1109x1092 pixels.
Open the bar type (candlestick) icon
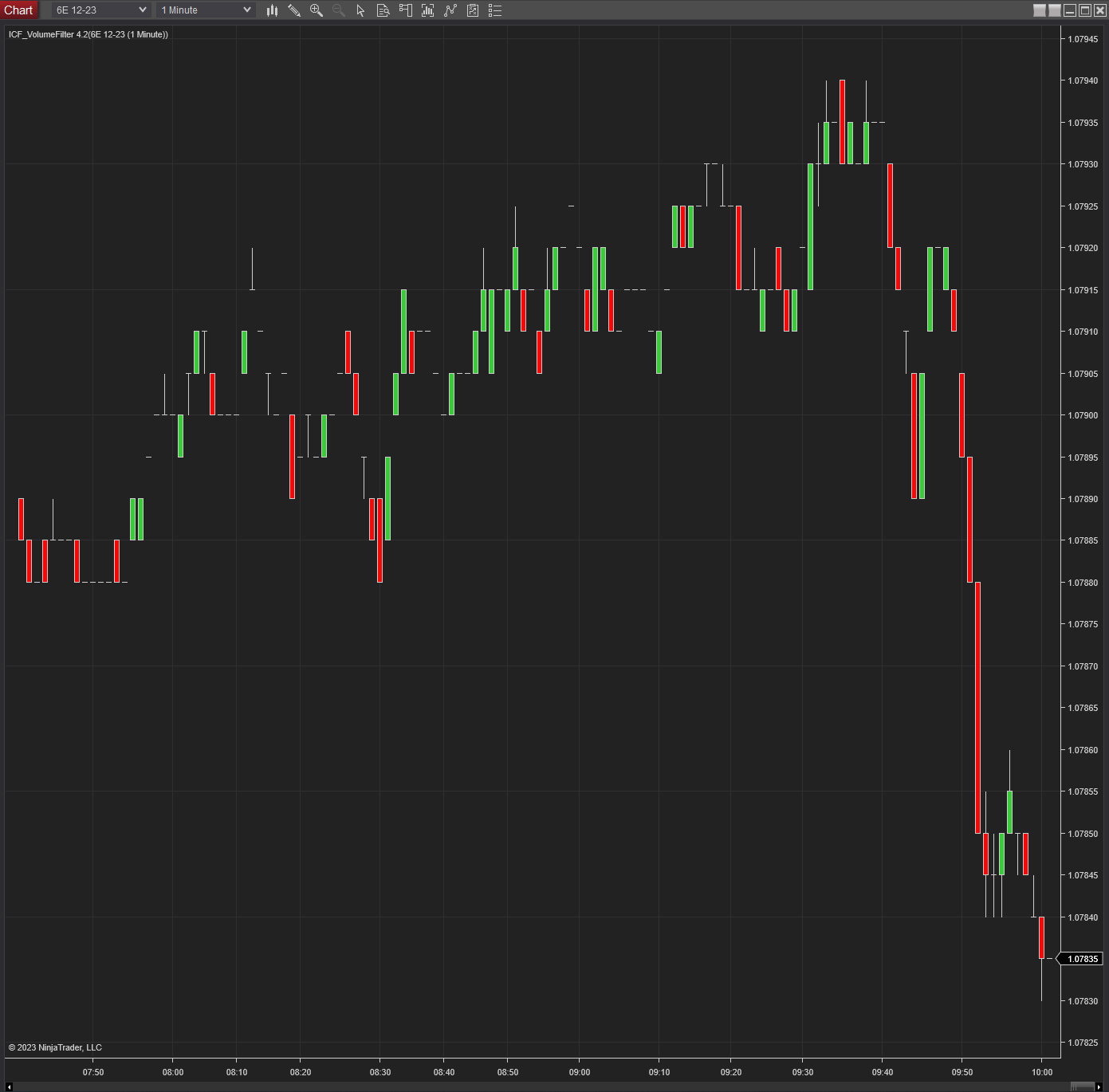[x=272, y=10]
